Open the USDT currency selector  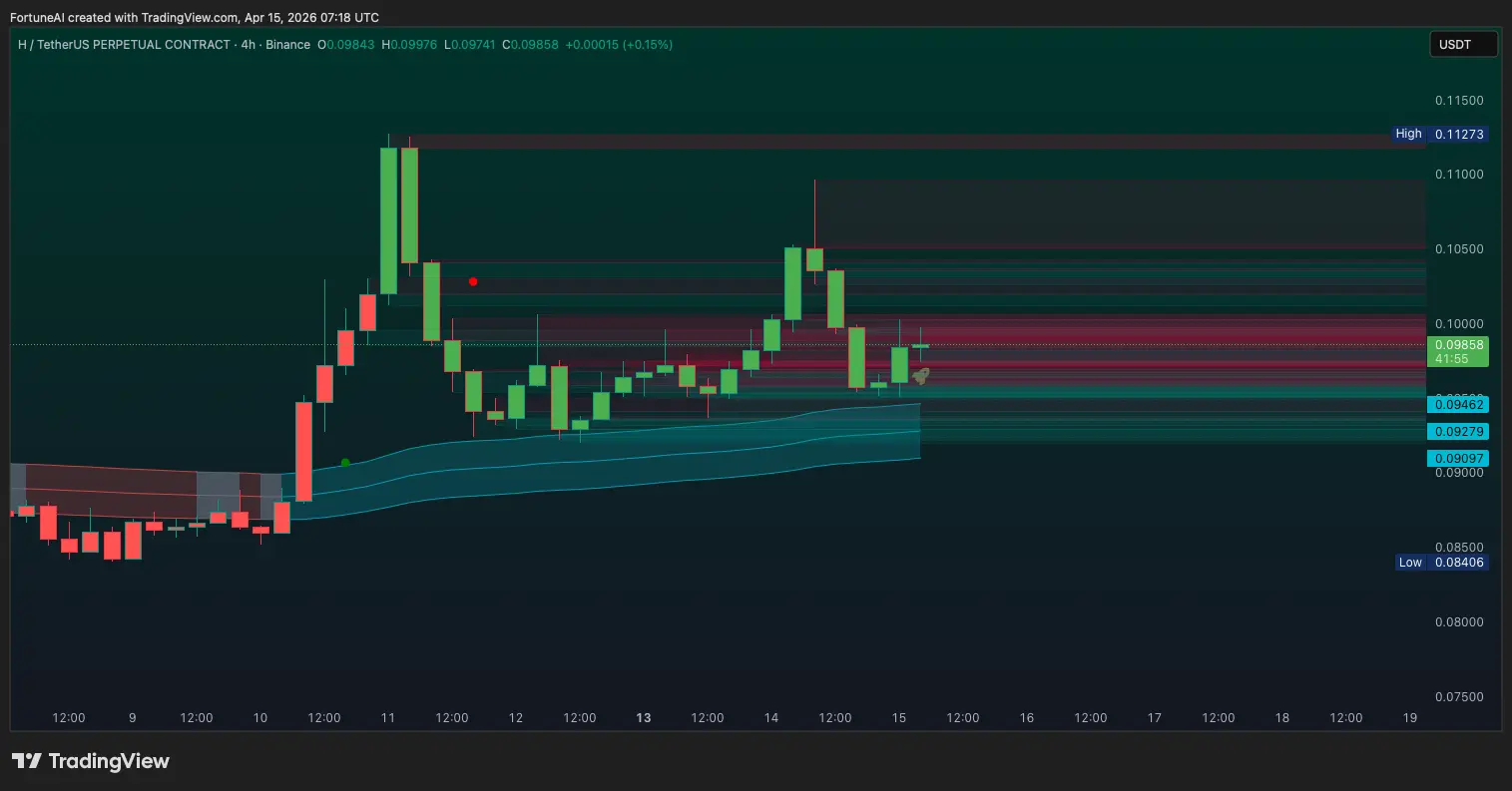pyautogui.click(x=1463, y=44)
